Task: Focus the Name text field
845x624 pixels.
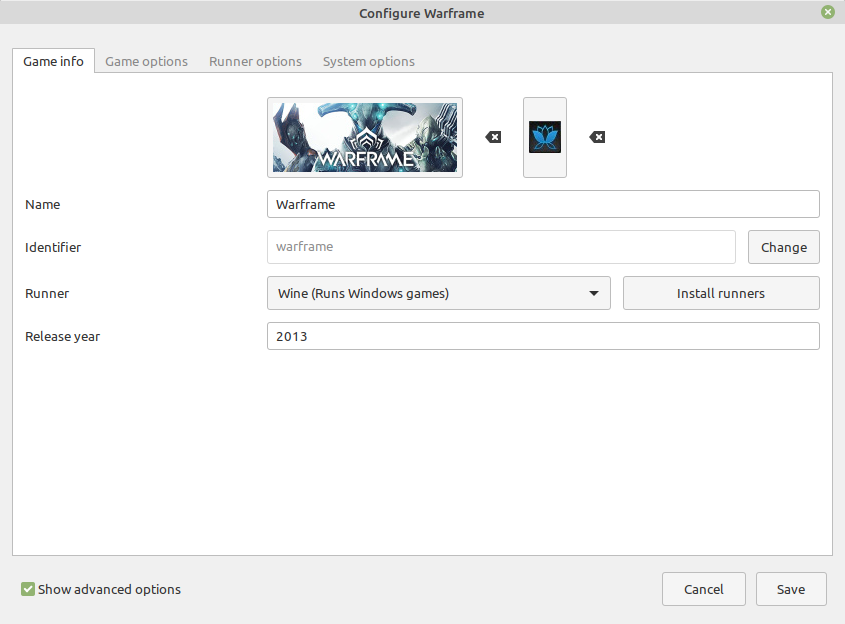Action: tap(543, 204)
